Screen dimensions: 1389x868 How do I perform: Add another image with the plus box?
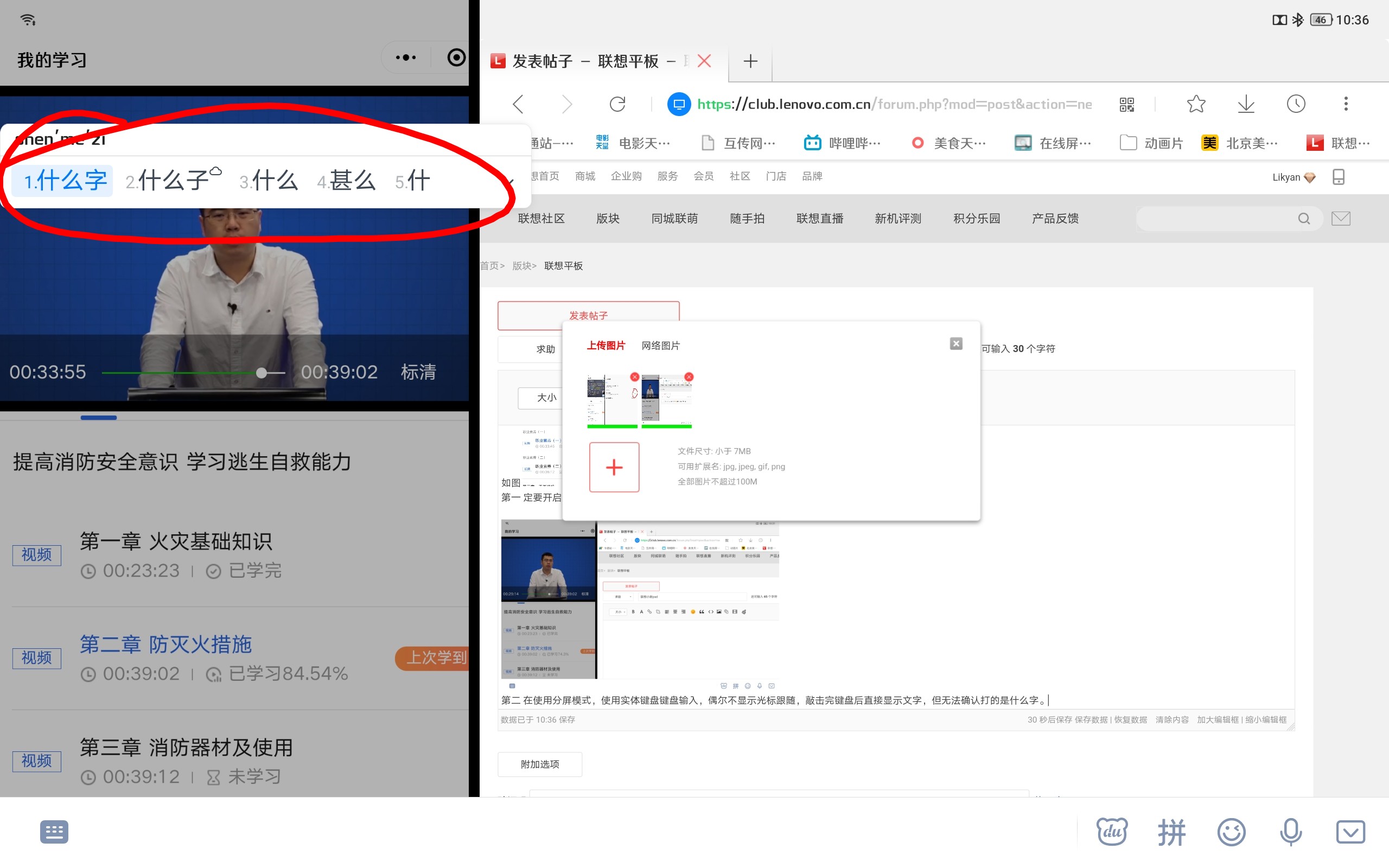click(x=614, y=467)
